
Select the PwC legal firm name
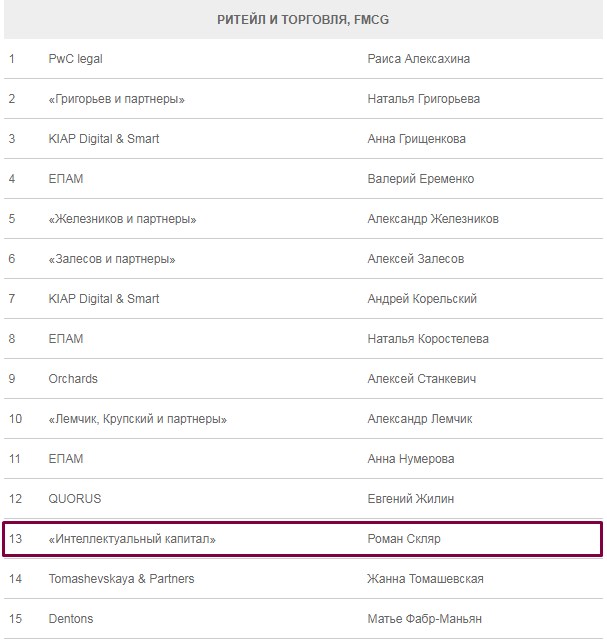(x=76, y=59)
